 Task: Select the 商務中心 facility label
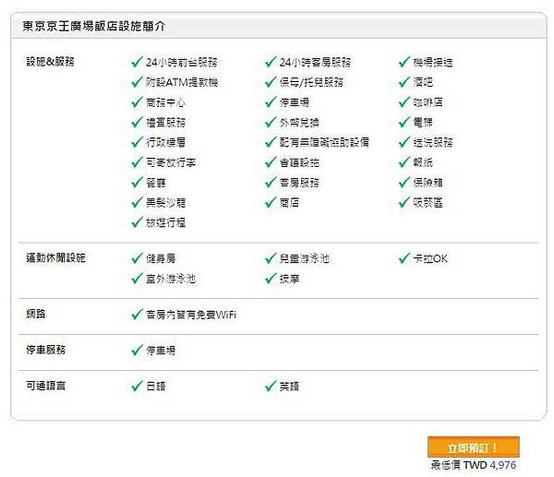pos(166,102)
